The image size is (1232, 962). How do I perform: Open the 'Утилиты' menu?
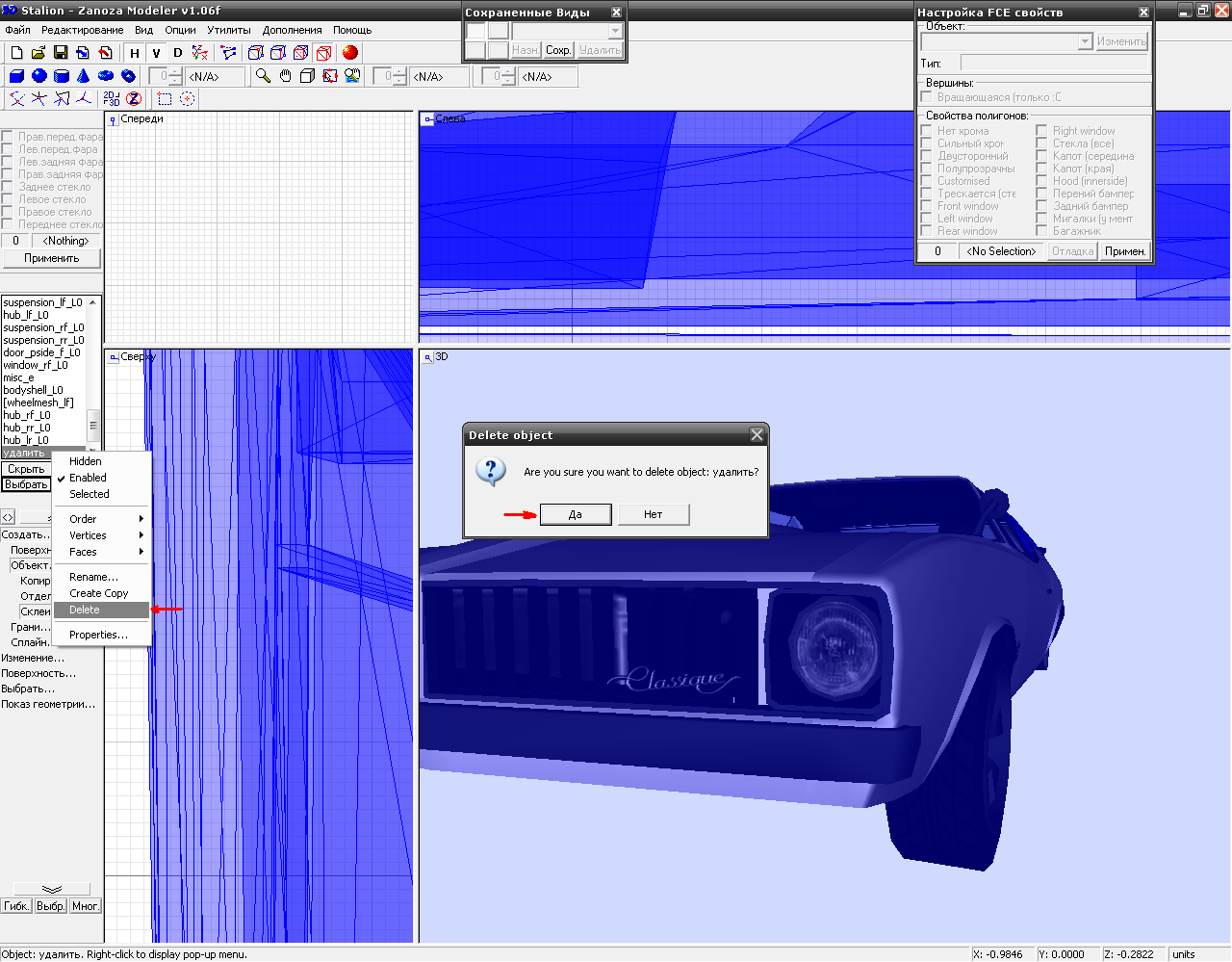[229, 30]
